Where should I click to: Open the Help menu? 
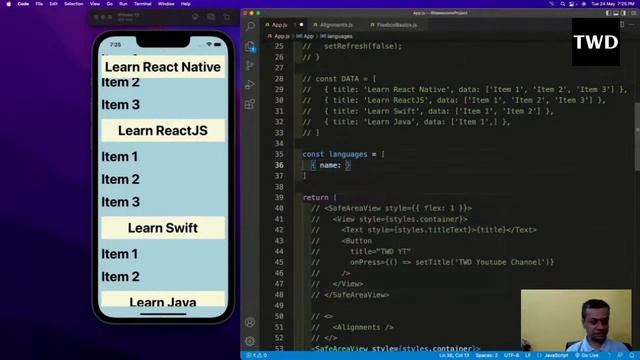tap(186, 4)
